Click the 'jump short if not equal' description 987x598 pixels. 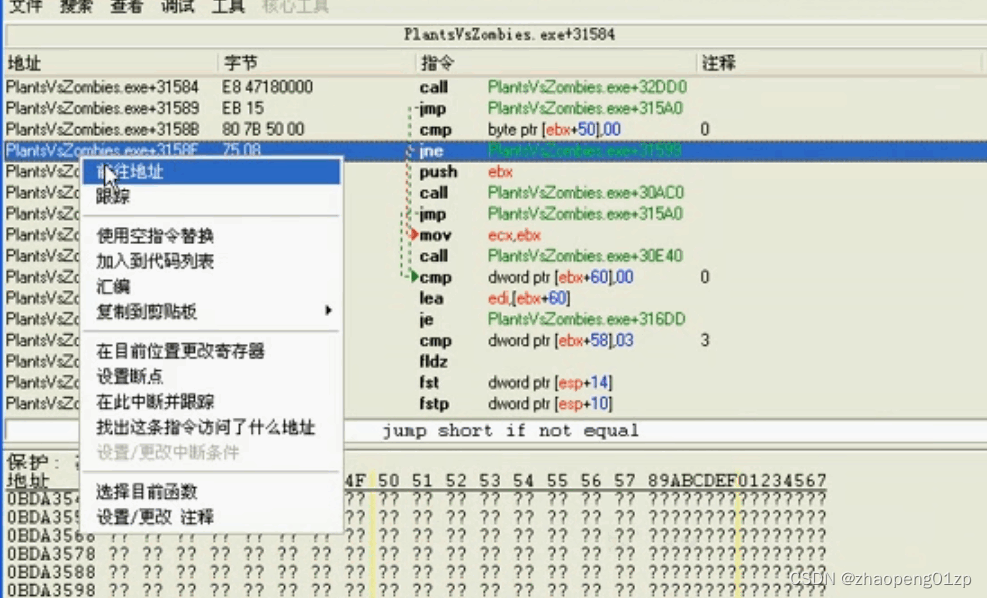510,431
